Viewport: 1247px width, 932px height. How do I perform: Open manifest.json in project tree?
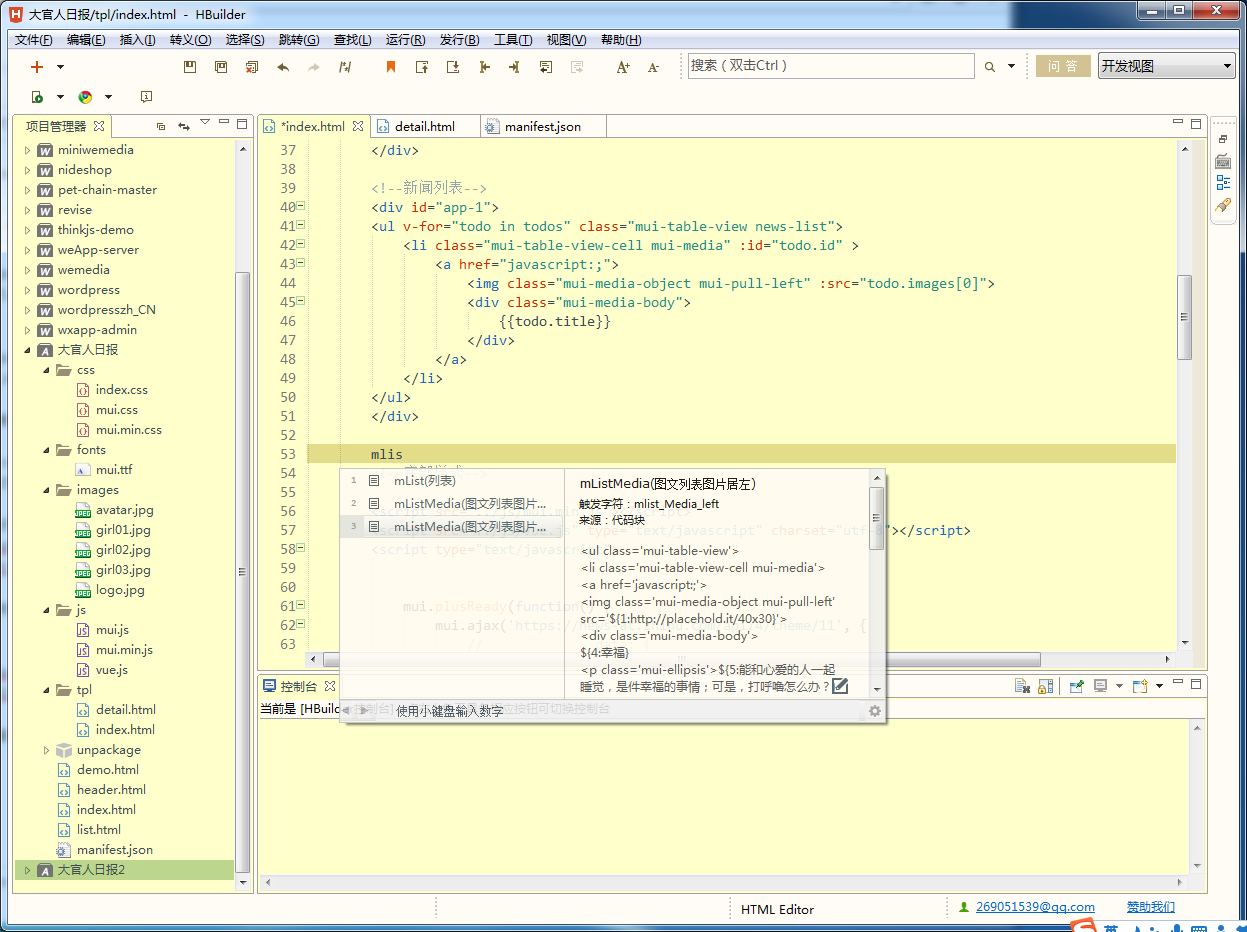click(x=115, y=850)
